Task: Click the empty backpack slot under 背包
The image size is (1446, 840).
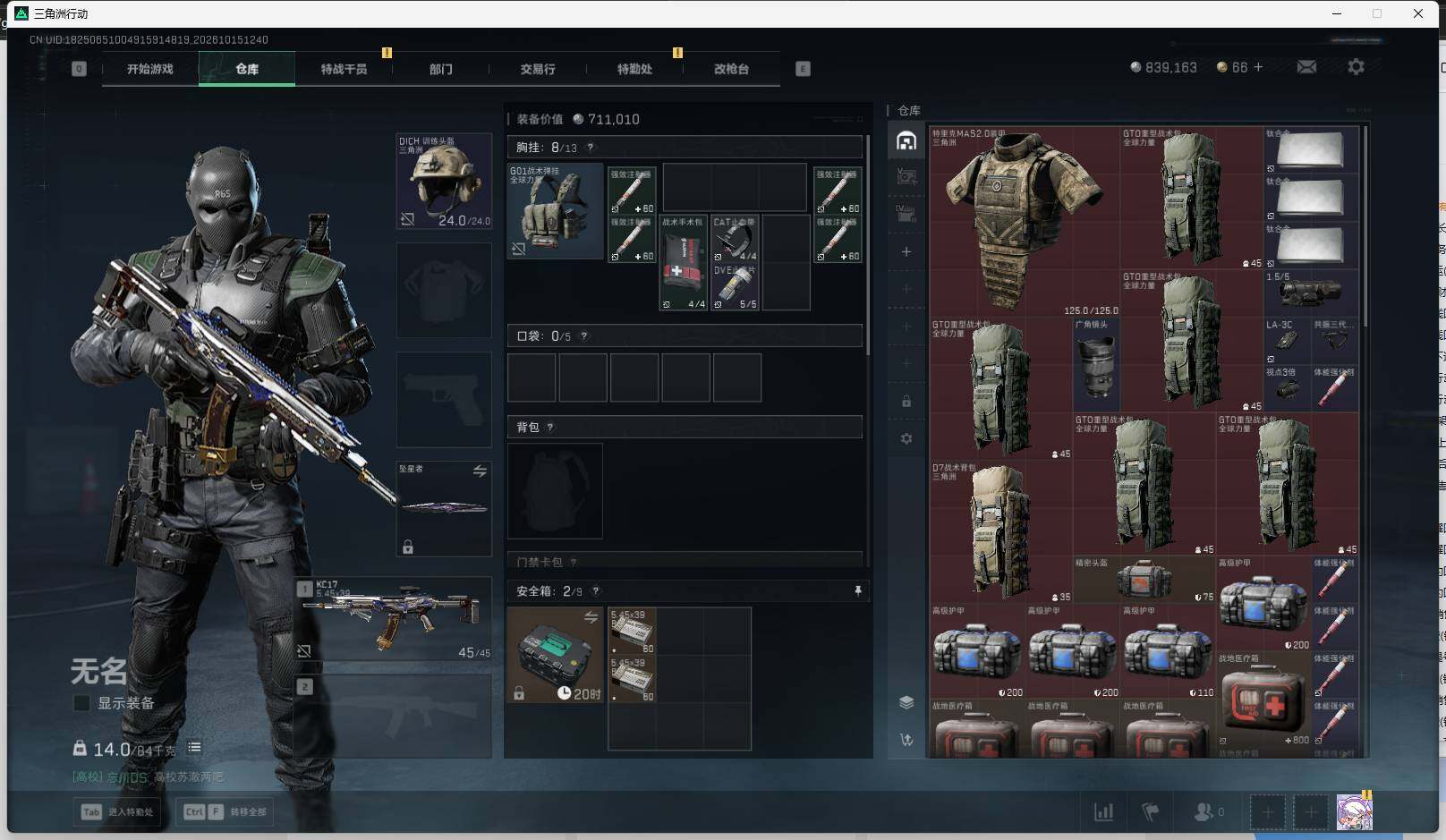Action: tap(555, 491)
